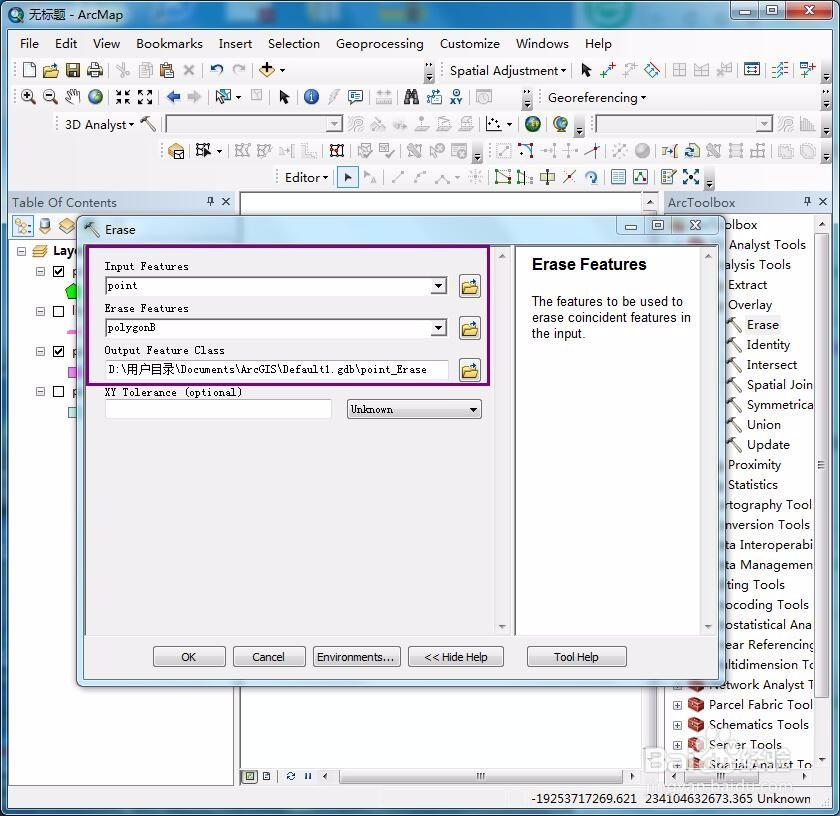
Task: Browse for Erase Features folder icon
Action: coord(470,328)
